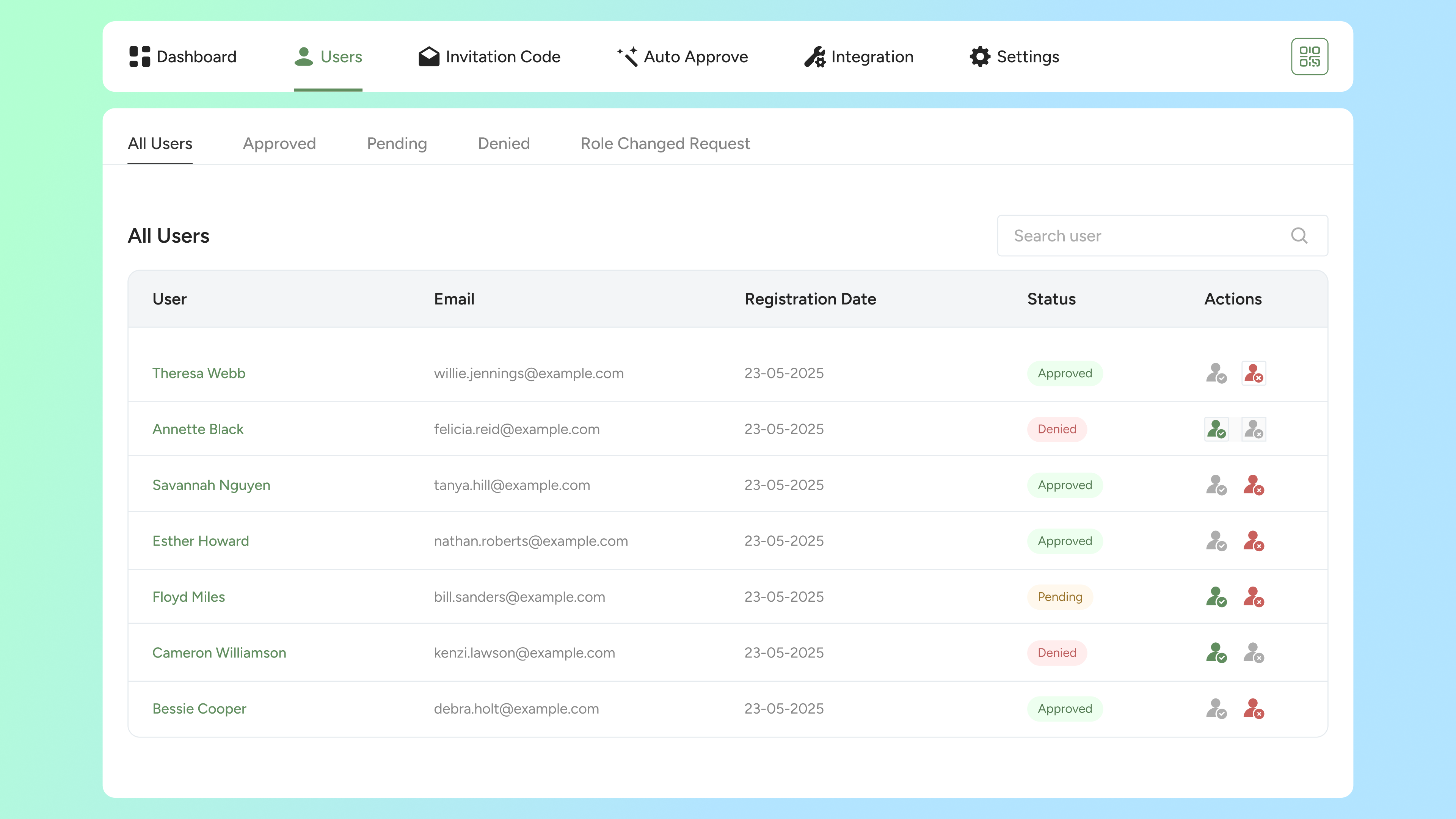
Task: Click Bessie Cooper's registration date 23-05-2025
Action: pos(784,709)
